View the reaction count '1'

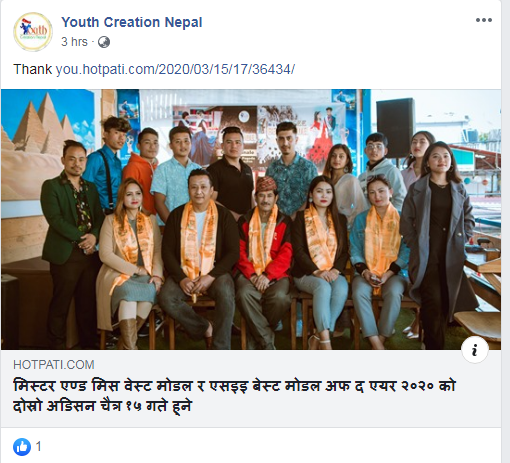(x=39, y=446)
